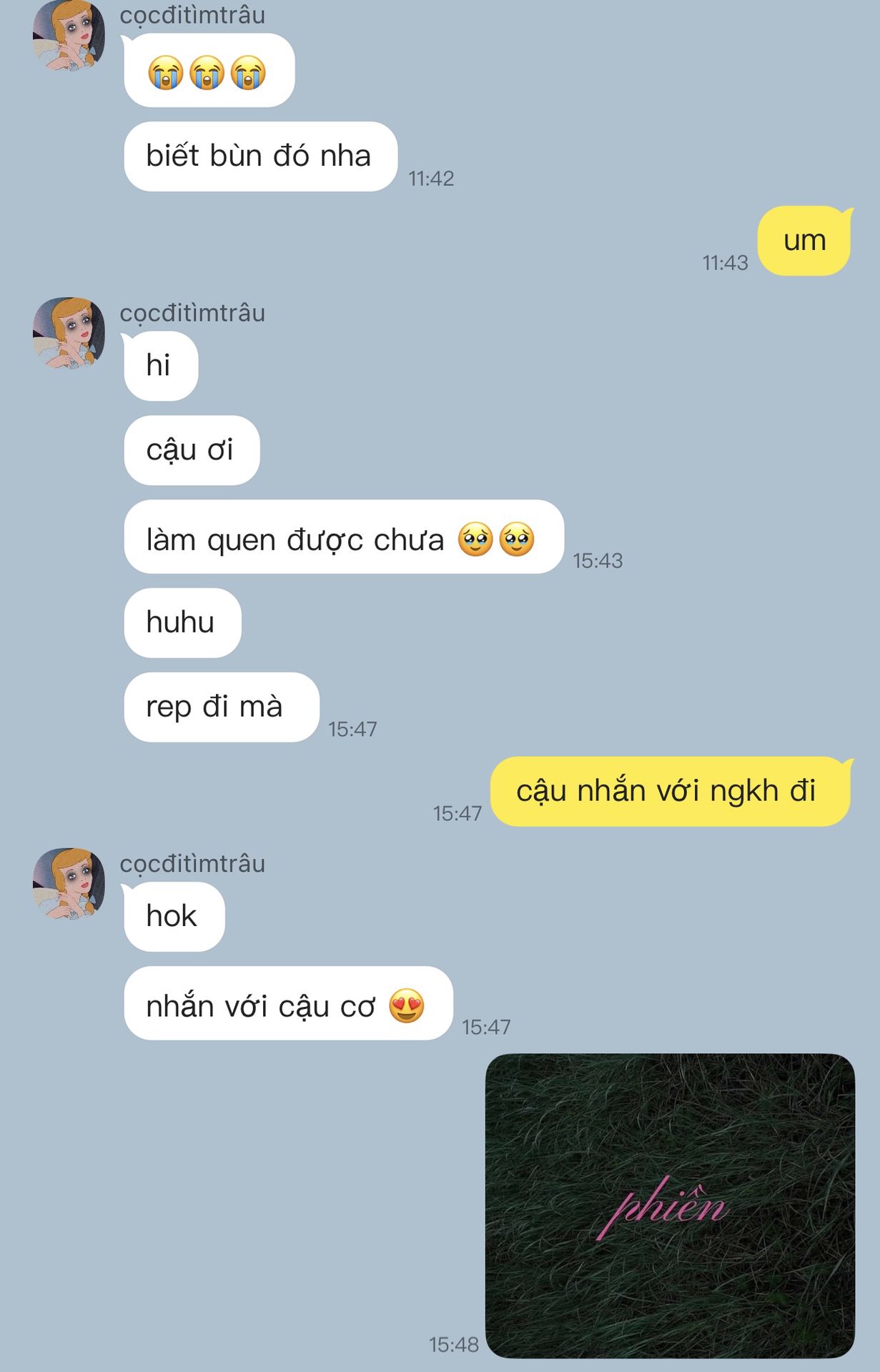Tap the yellow 'um' message bubble
The height and width of the screenshot is (1372, 880).
point(805,241)
